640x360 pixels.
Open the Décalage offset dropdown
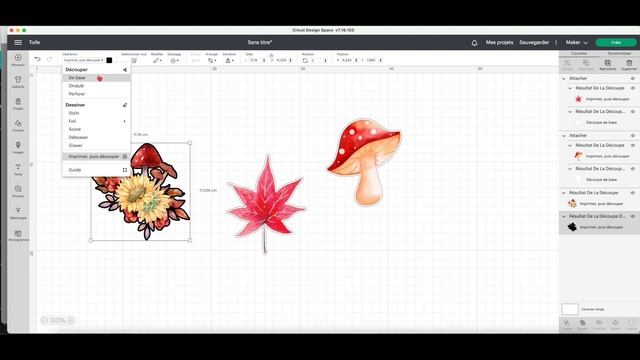tap(174, 60)
